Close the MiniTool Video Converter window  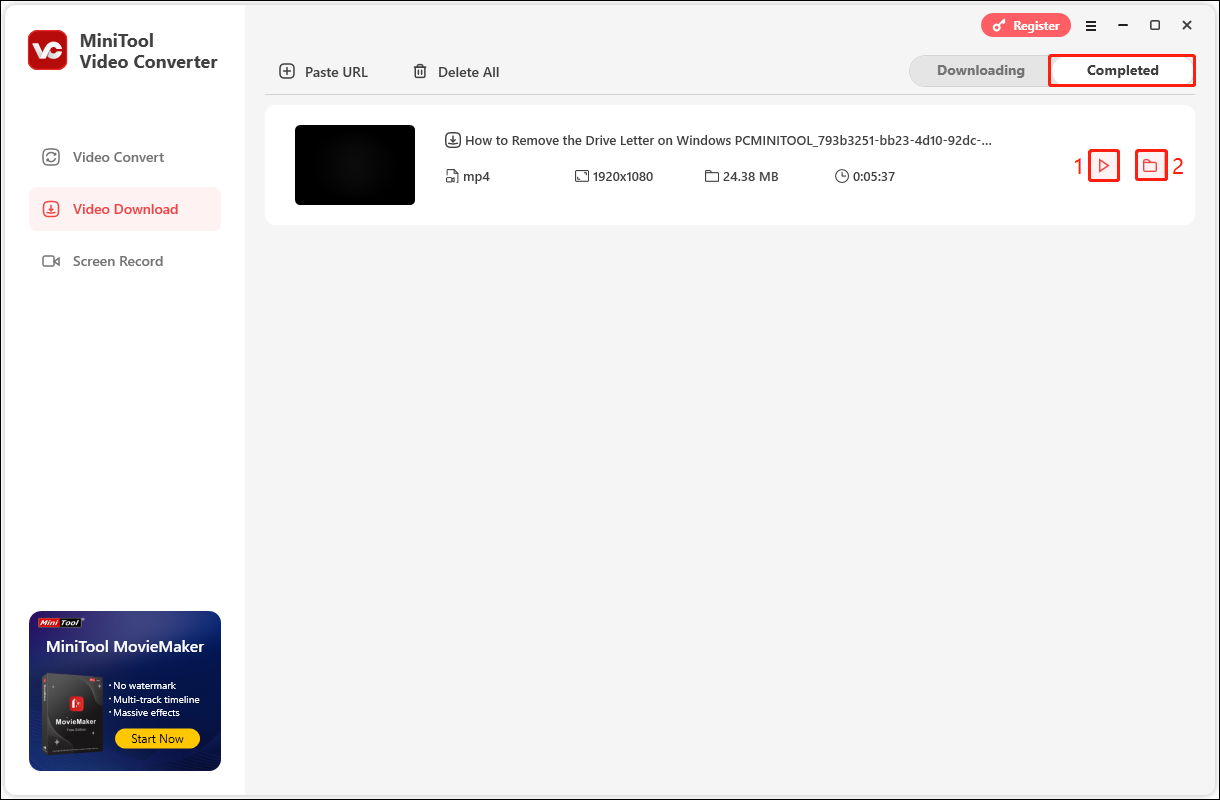tap(1187, 25)
